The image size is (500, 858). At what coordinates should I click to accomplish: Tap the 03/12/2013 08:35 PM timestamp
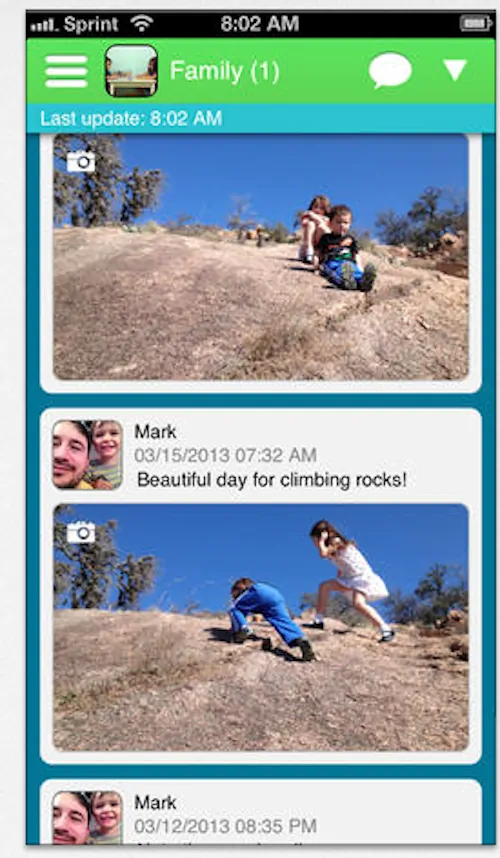[x=225, y=826]
